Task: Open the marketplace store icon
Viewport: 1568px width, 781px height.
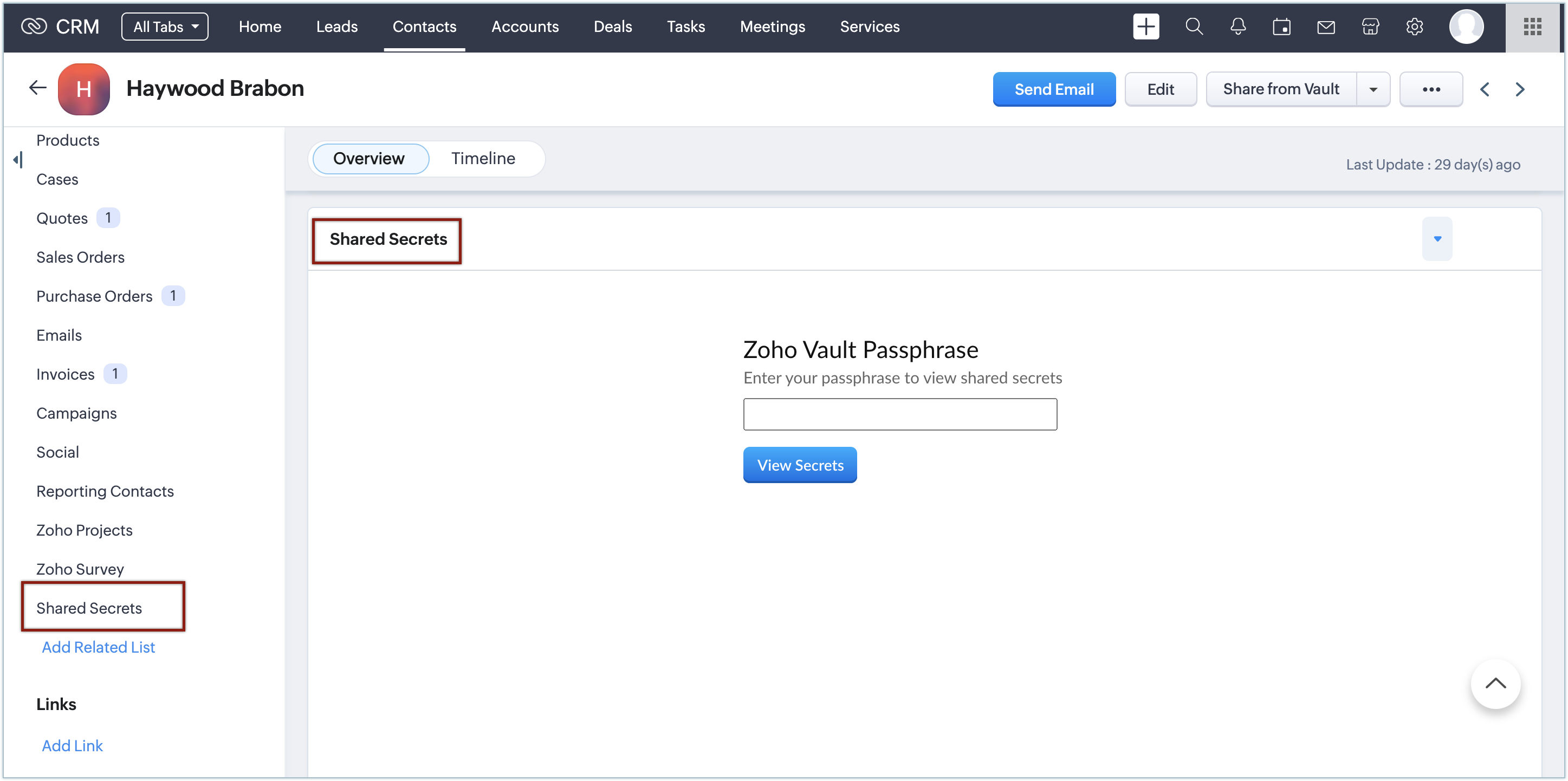Action: 1370,26
